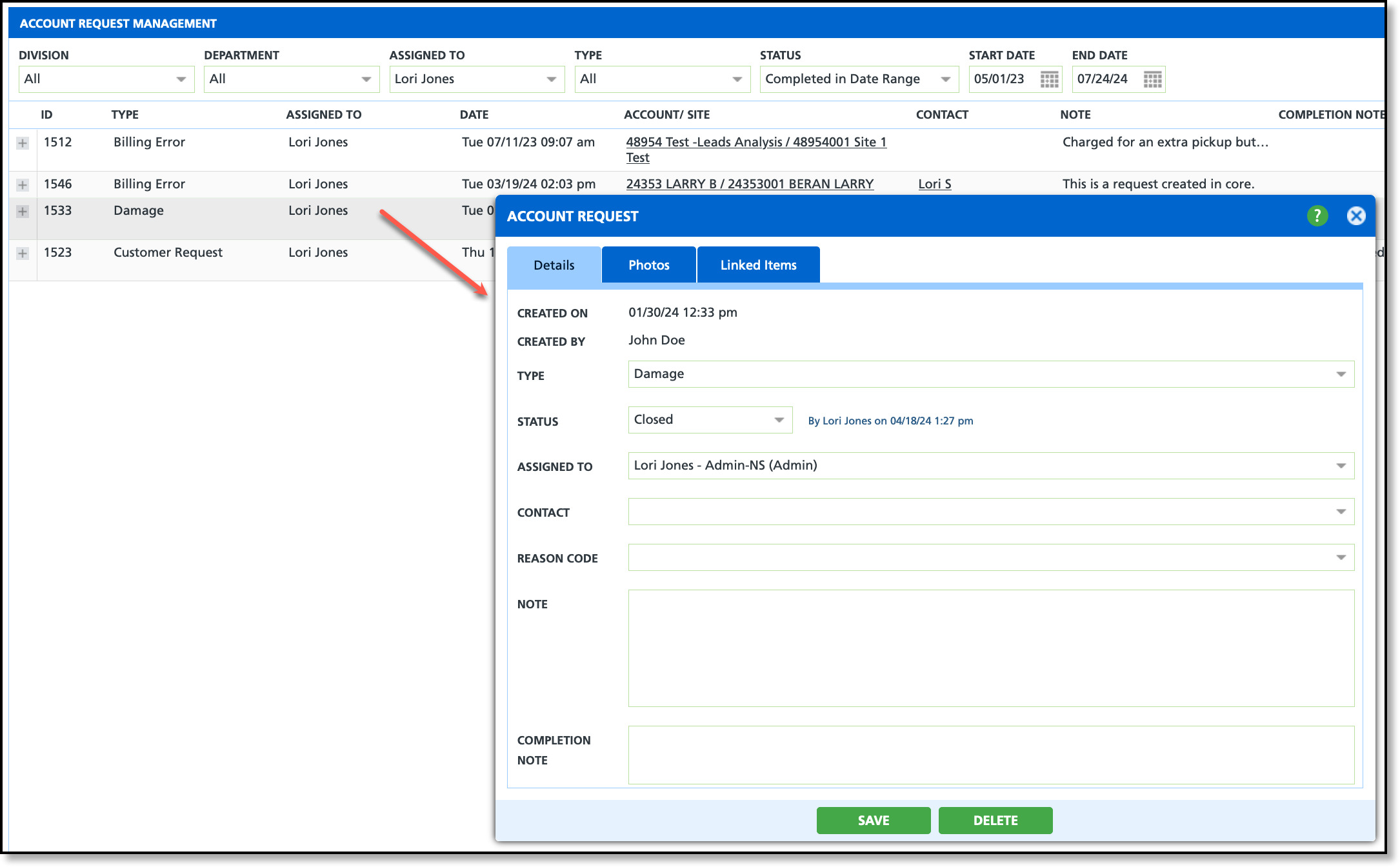Open the Start Date calendar picker
This screenshot has height=867, width=1400.
[x=1049, y=79]
